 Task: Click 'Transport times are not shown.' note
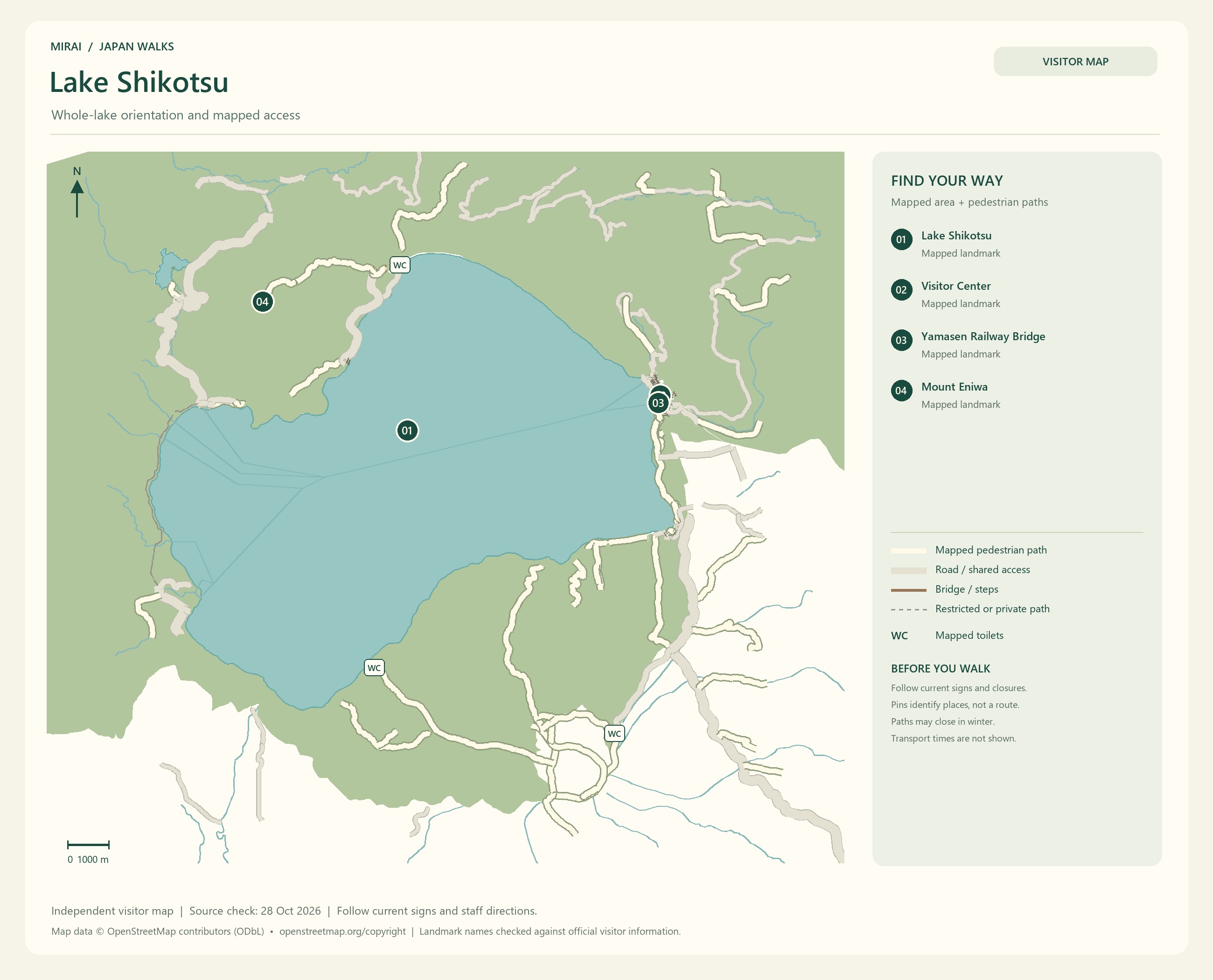[x=953, y=738]
